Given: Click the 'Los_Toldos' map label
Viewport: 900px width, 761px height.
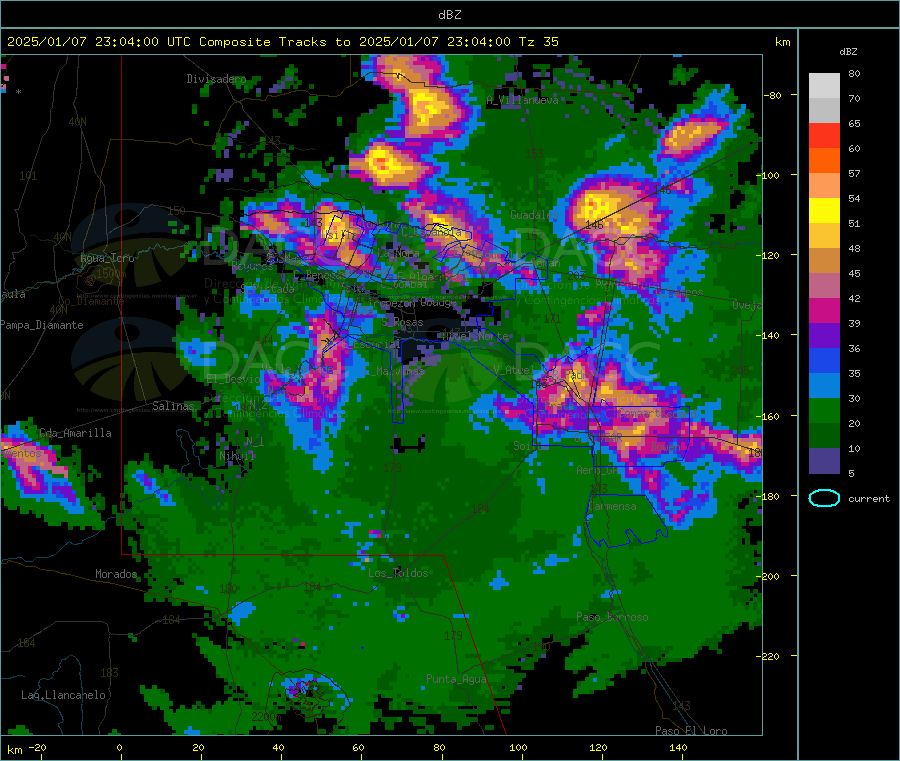Looking at the screenshot, I should pyautogui.click(x=398, y=573).
